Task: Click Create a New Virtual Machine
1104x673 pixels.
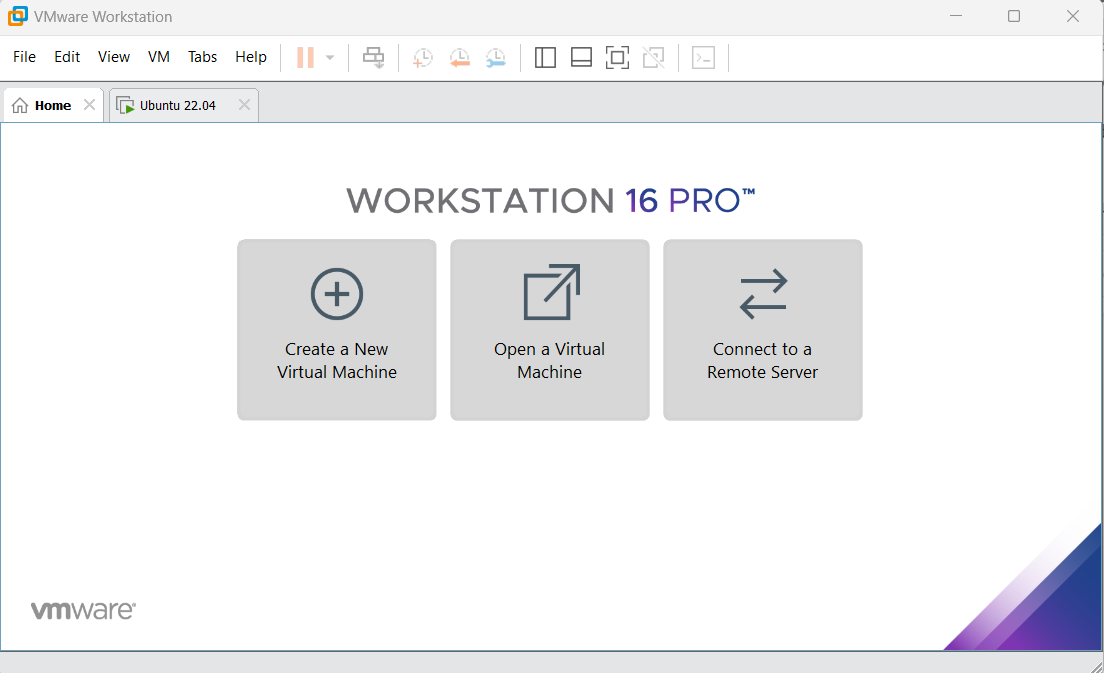Action: click(337, 329)
